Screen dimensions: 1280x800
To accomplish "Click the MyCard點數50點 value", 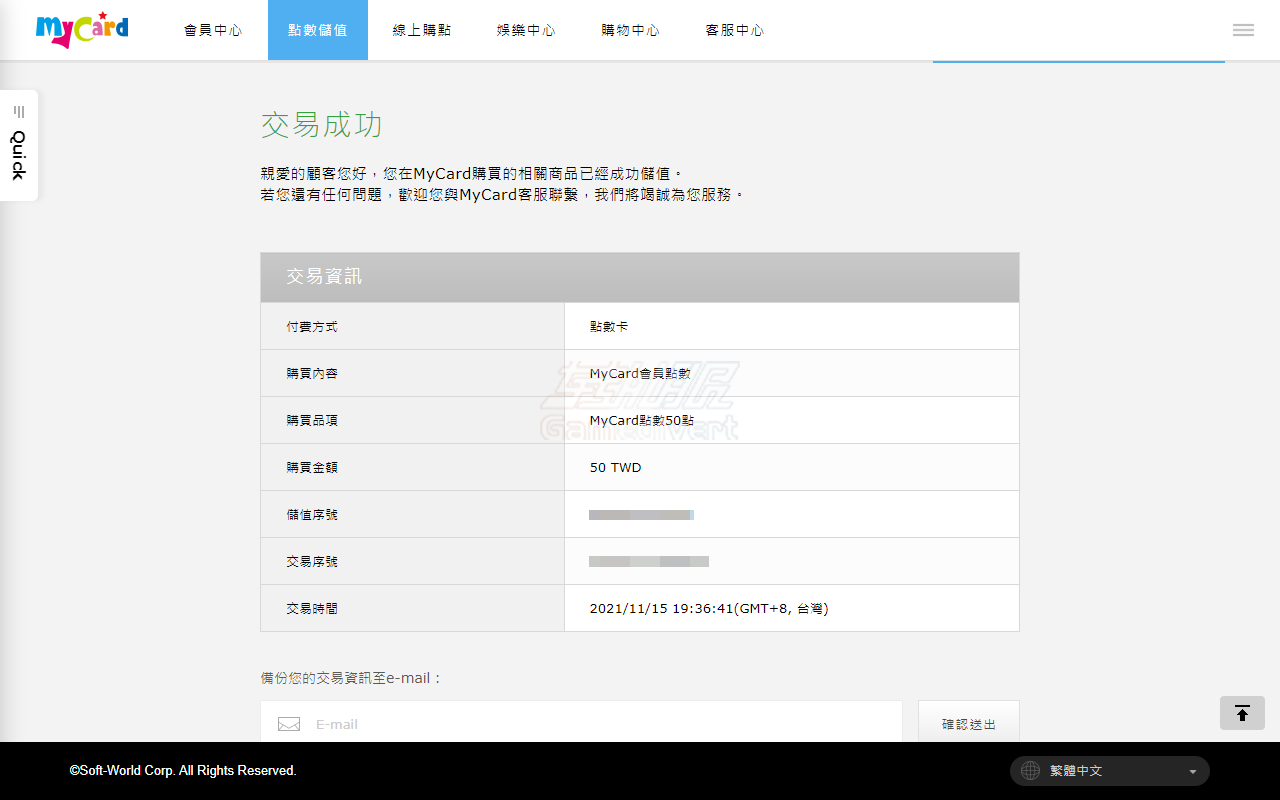I will point(642,421).
